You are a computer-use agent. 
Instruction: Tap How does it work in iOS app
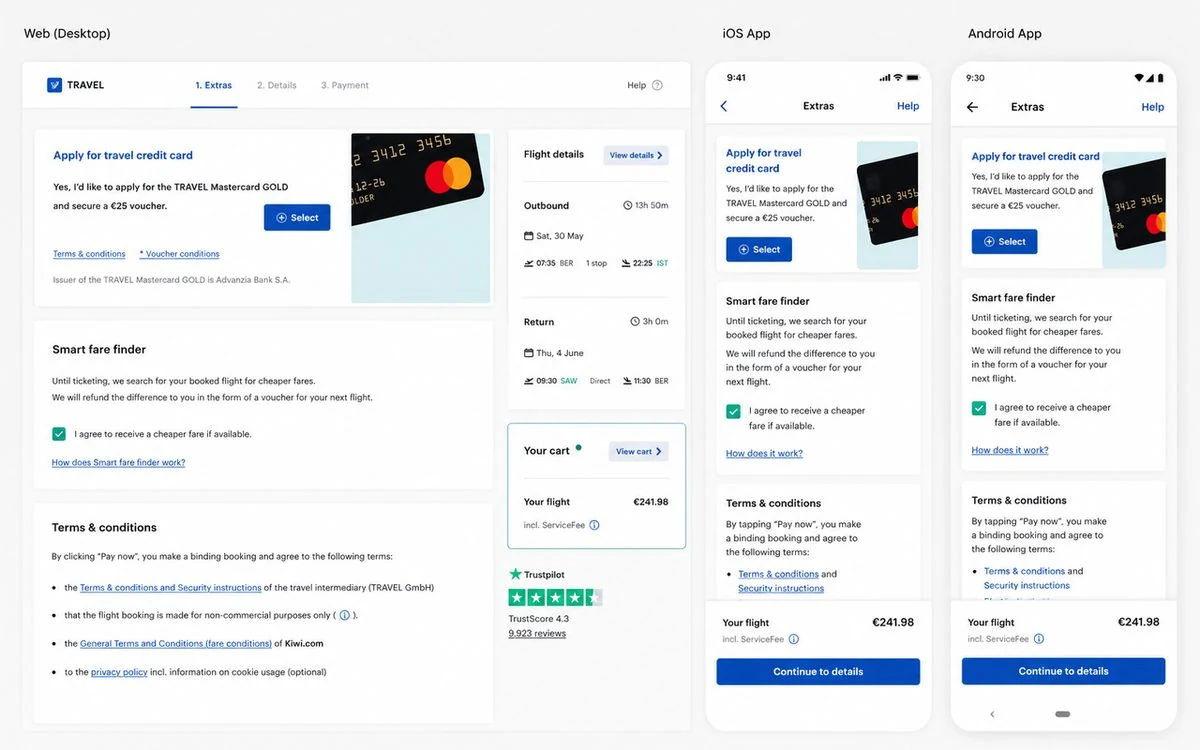[x=764, y=454]
